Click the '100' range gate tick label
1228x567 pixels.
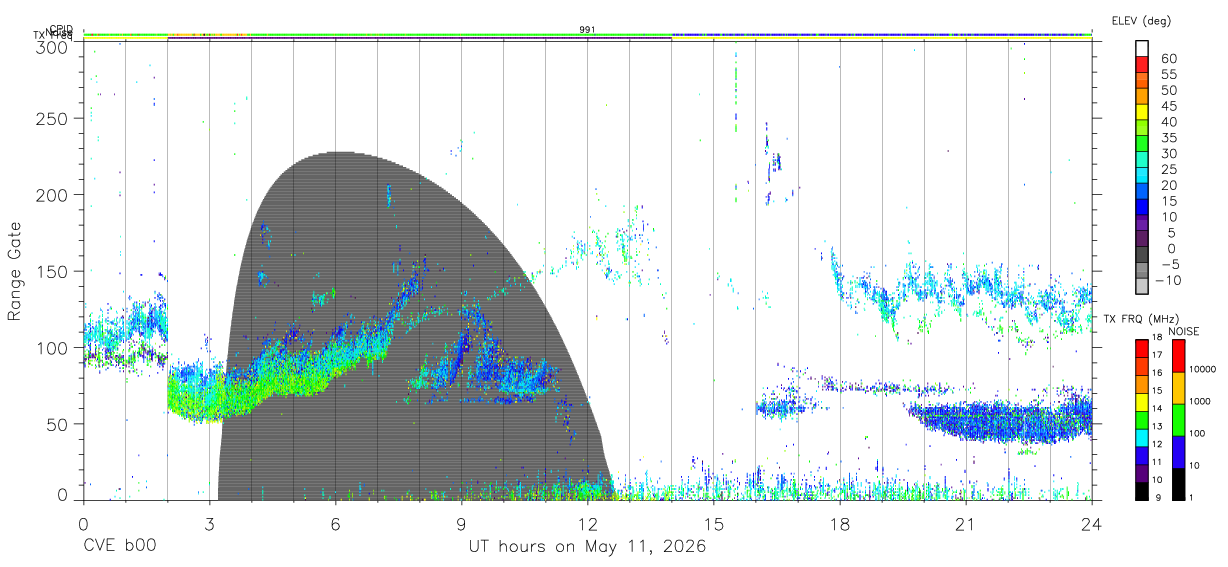coord(54,347)
